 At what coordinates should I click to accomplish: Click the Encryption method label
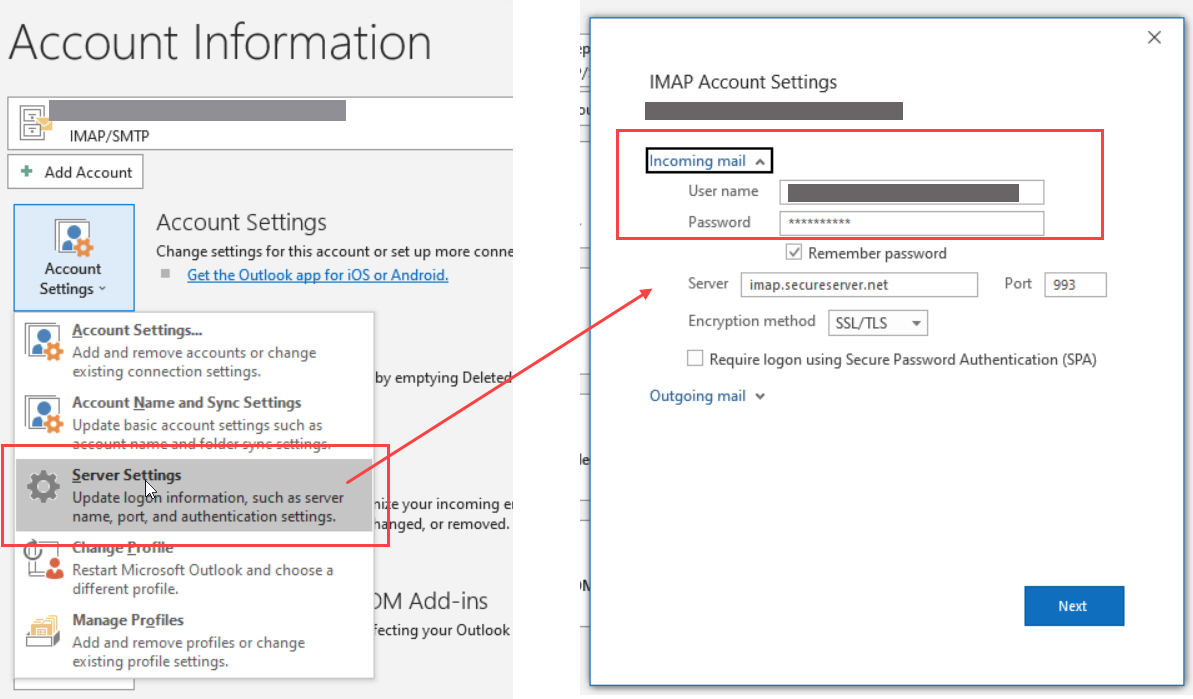point(751,321)
